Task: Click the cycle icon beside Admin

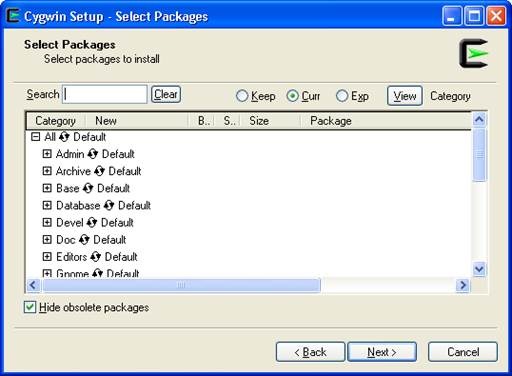Action: [x=93, y=154]
